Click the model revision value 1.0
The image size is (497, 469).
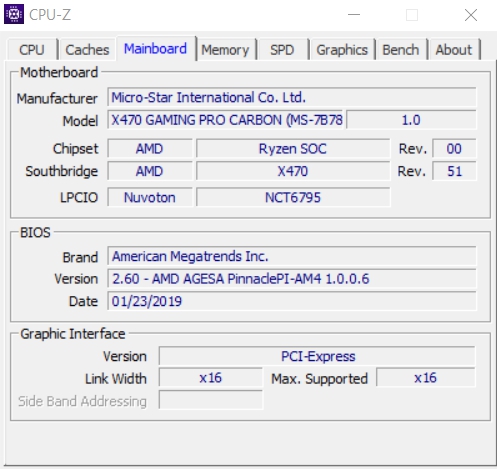411,120
